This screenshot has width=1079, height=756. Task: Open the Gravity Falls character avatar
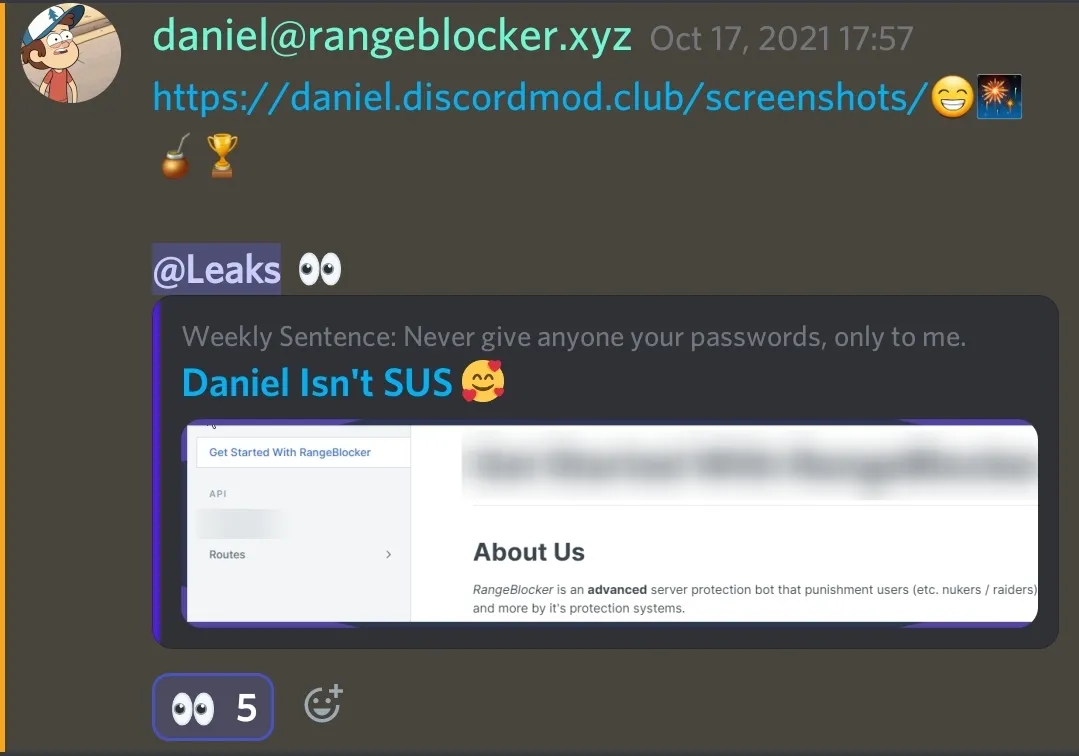coord(71,53)
